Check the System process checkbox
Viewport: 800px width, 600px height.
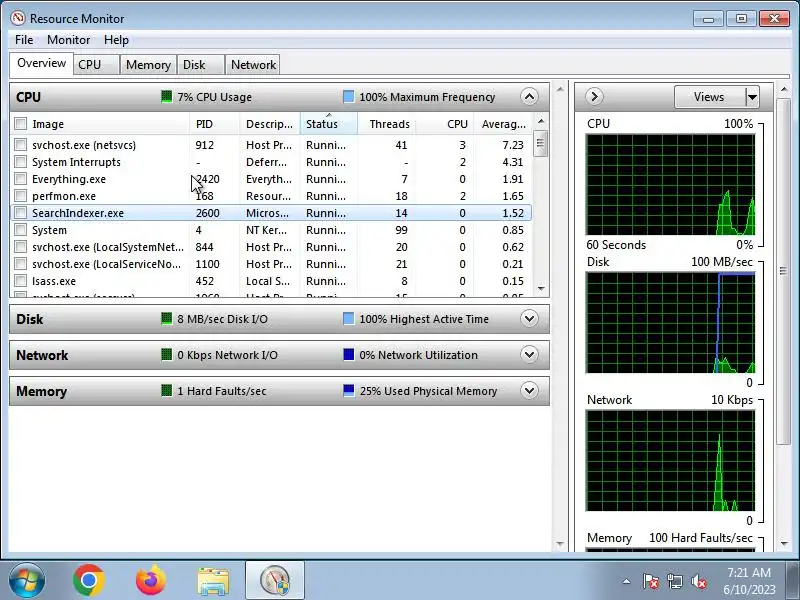(x=20, y=230)
